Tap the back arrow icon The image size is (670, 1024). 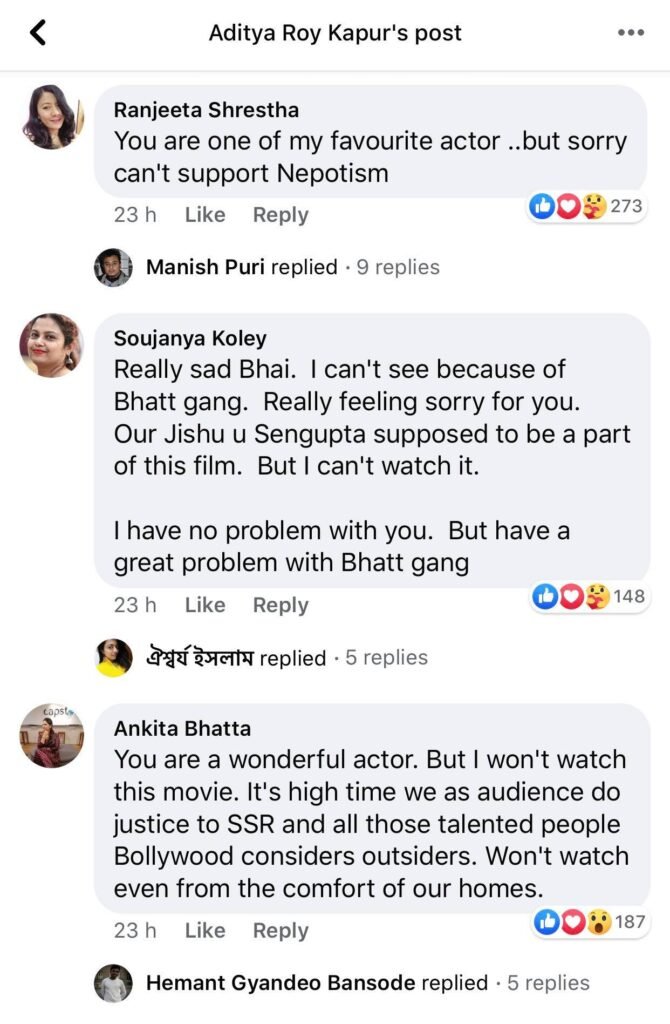[38, 33]
